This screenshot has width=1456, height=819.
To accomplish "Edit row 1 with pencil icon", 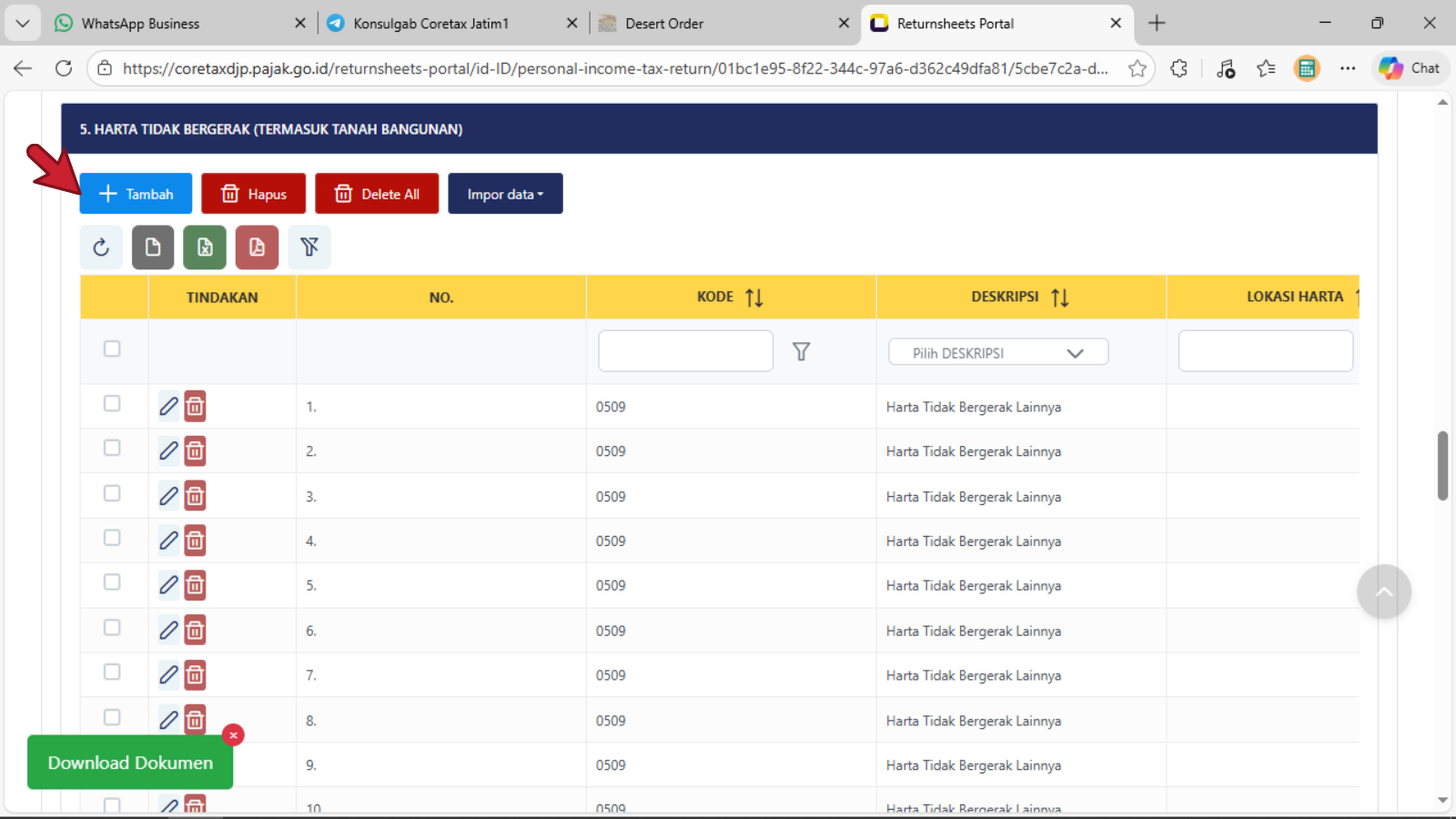I will [168, 406].
